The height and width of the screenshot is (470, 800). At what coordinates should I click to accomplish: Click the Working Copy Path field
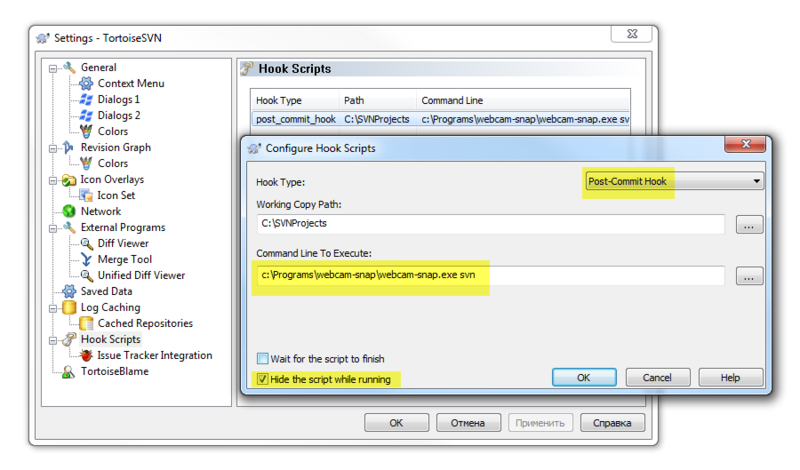(491, 224)
